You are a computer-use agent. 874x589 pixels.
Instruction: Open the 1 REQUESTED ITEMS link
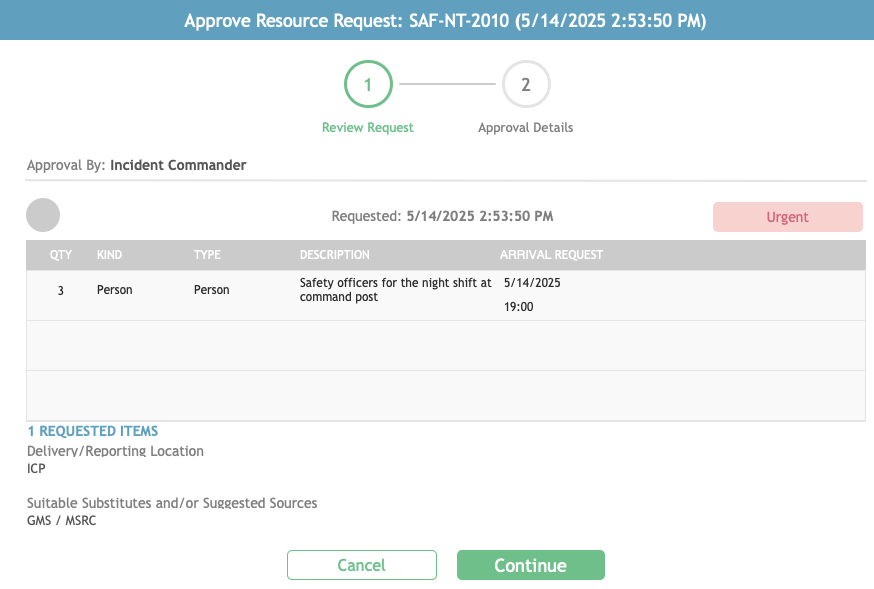click(x=92, y=430)
